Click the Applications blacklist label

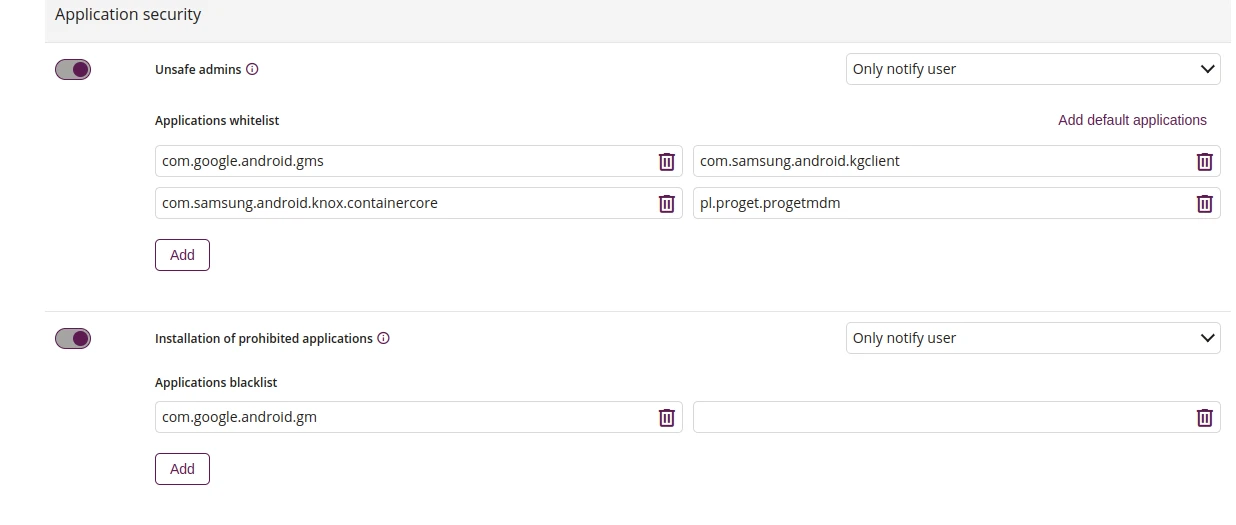(216, 382)
